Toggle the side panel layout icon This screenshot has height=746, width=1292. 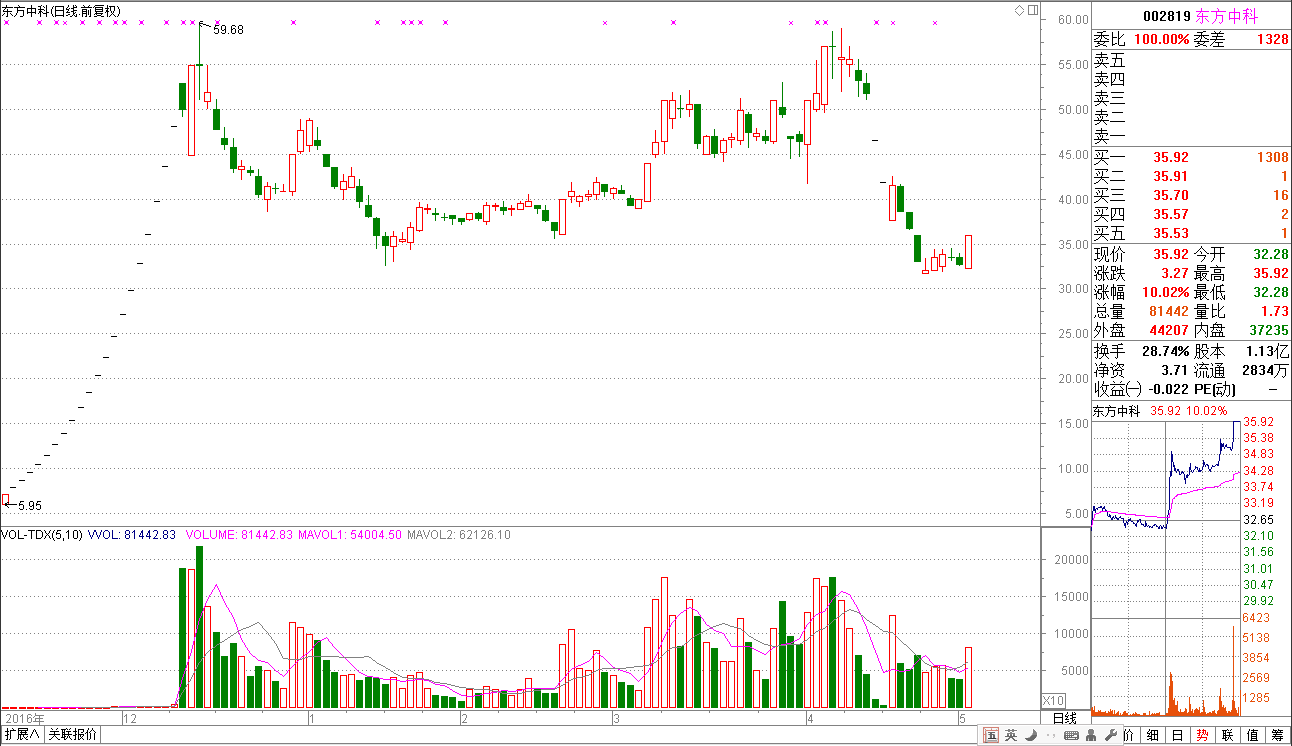1033,10
